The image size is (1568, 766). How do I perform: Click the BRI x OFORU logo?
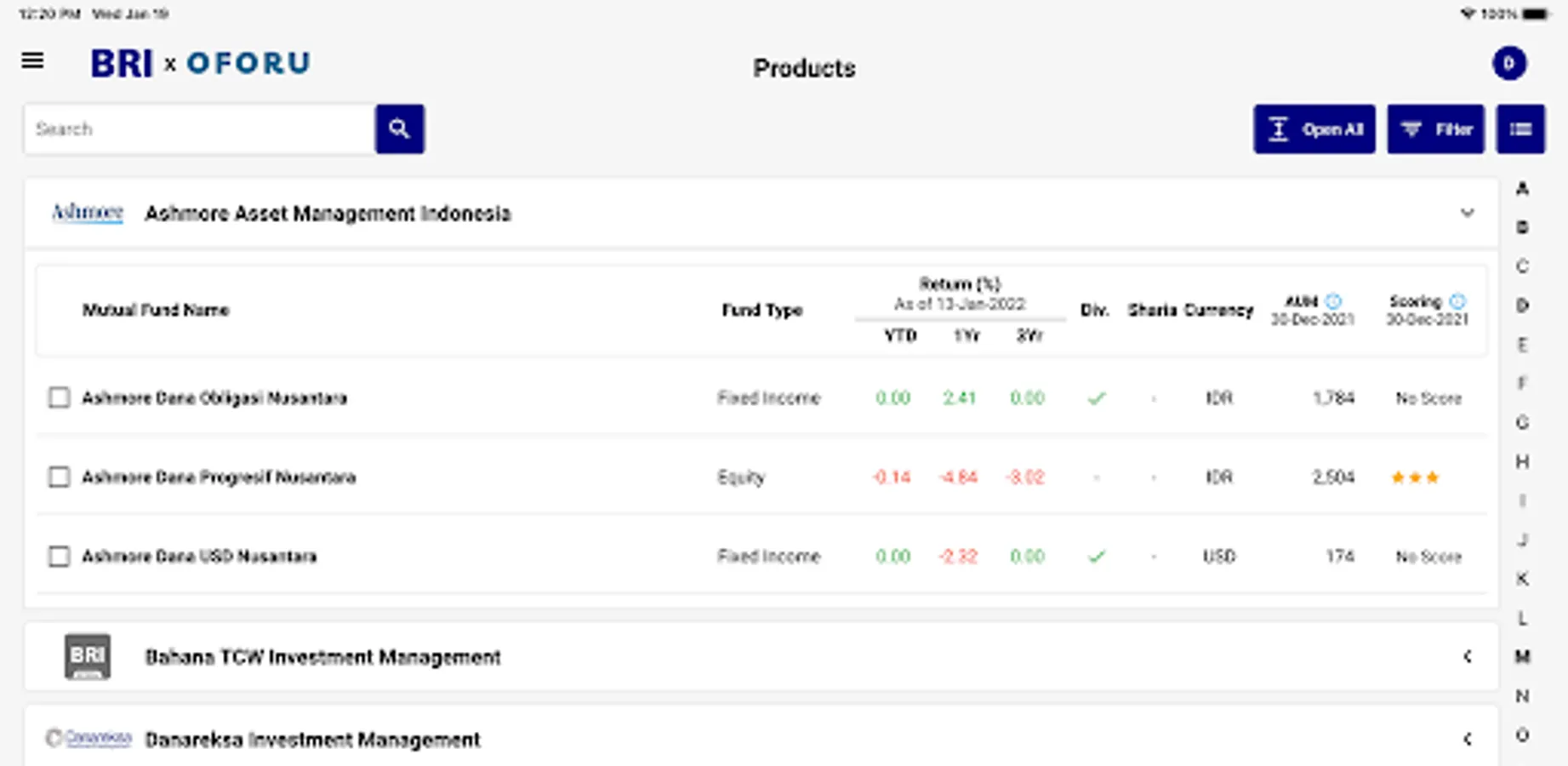pos(201,63)
